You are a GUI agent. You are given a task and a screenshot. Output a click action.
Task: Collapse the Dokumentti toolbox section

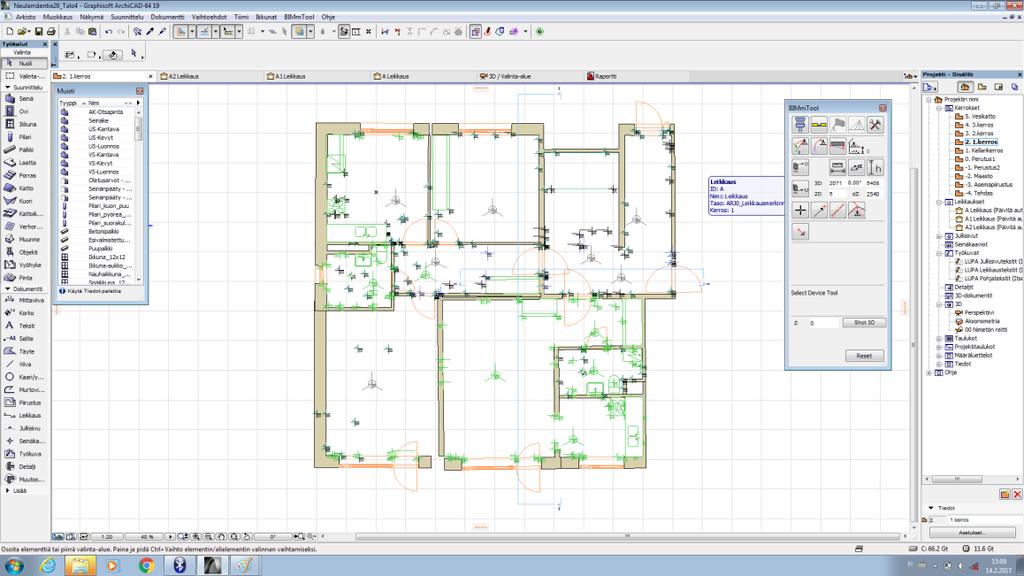coord(7,289)
